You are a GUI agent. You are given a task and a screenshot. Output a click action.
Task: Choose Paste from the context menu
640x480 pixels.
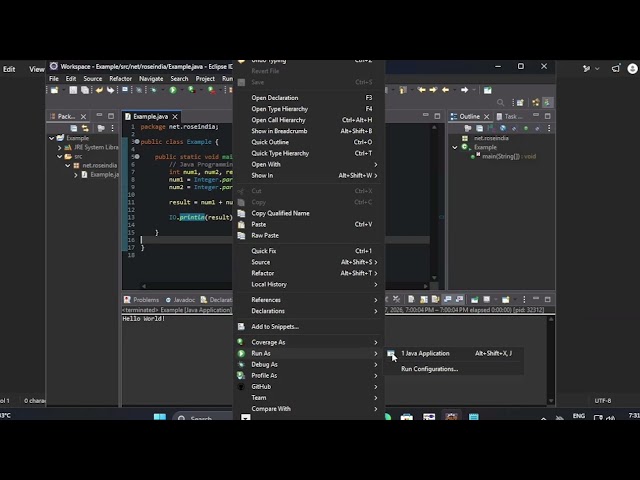coord(308,224)
